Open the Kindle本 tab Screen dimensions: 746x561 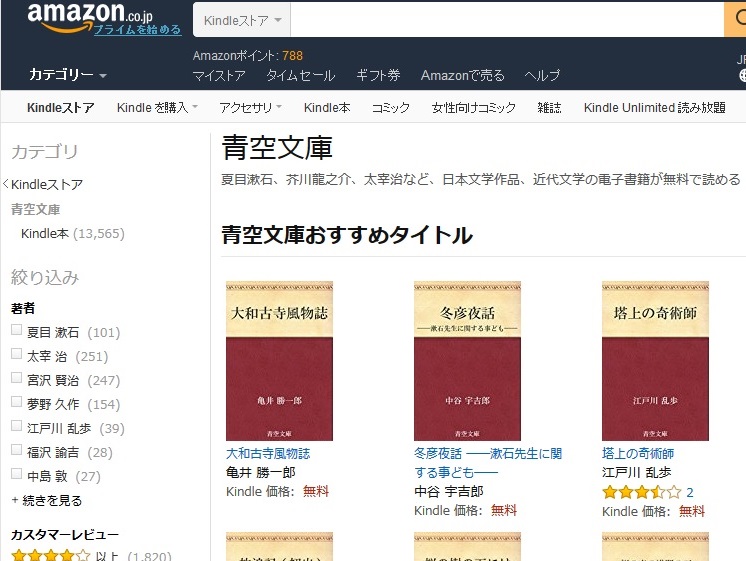click(327, 108)
